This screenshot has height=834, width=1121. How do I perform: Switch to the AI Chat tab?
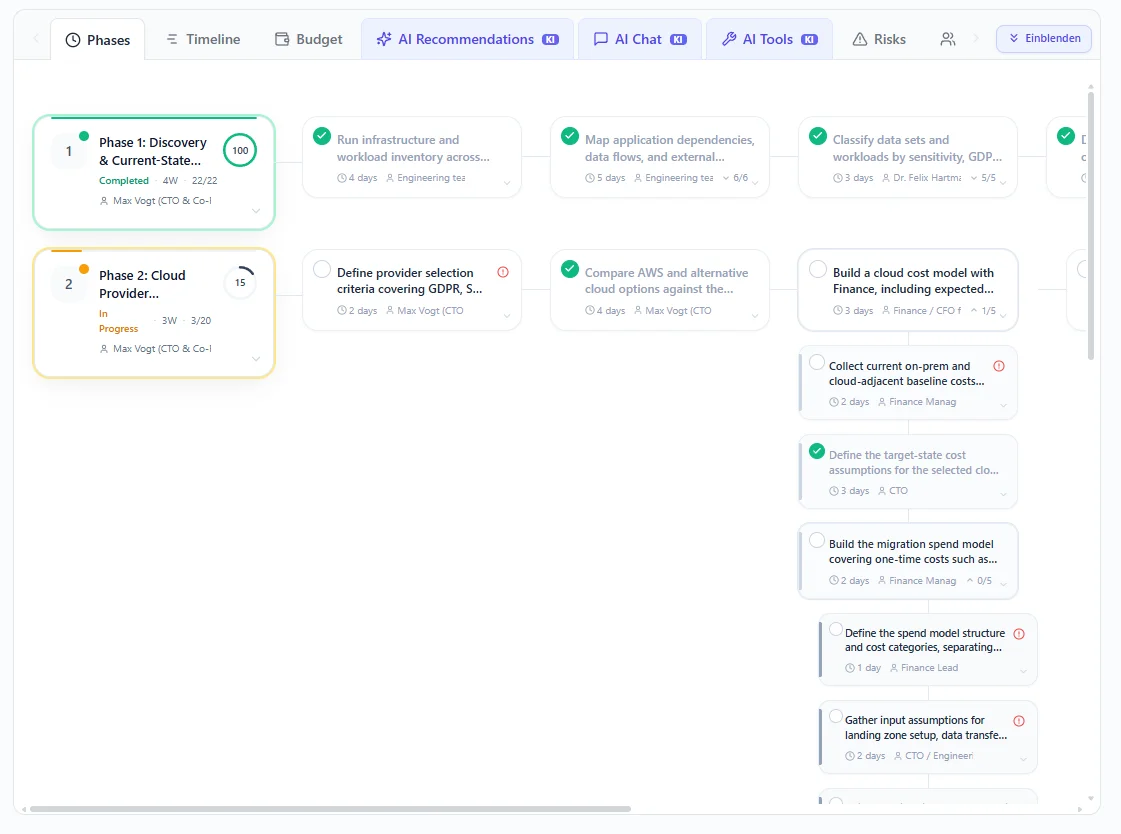coord(640,39)
